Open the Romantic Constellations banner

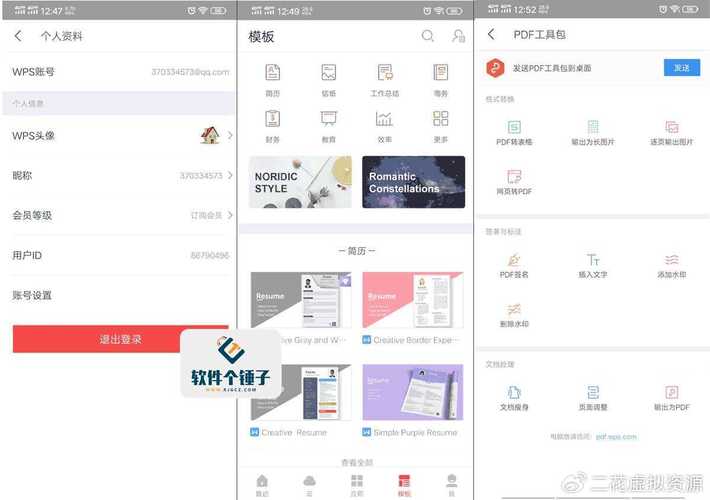click(413, 182)
